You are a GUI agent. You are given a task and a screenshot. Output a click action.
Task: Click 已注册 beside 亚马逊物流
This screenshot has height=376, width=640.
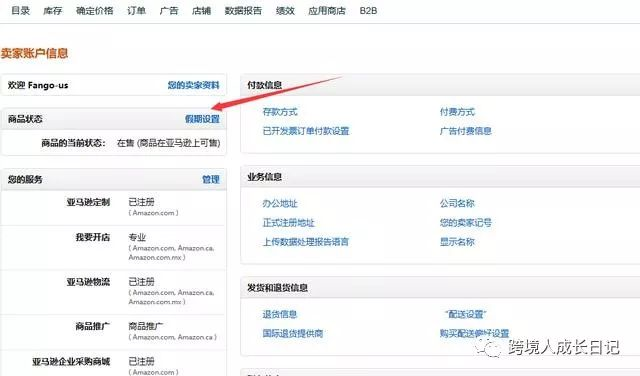142,281
